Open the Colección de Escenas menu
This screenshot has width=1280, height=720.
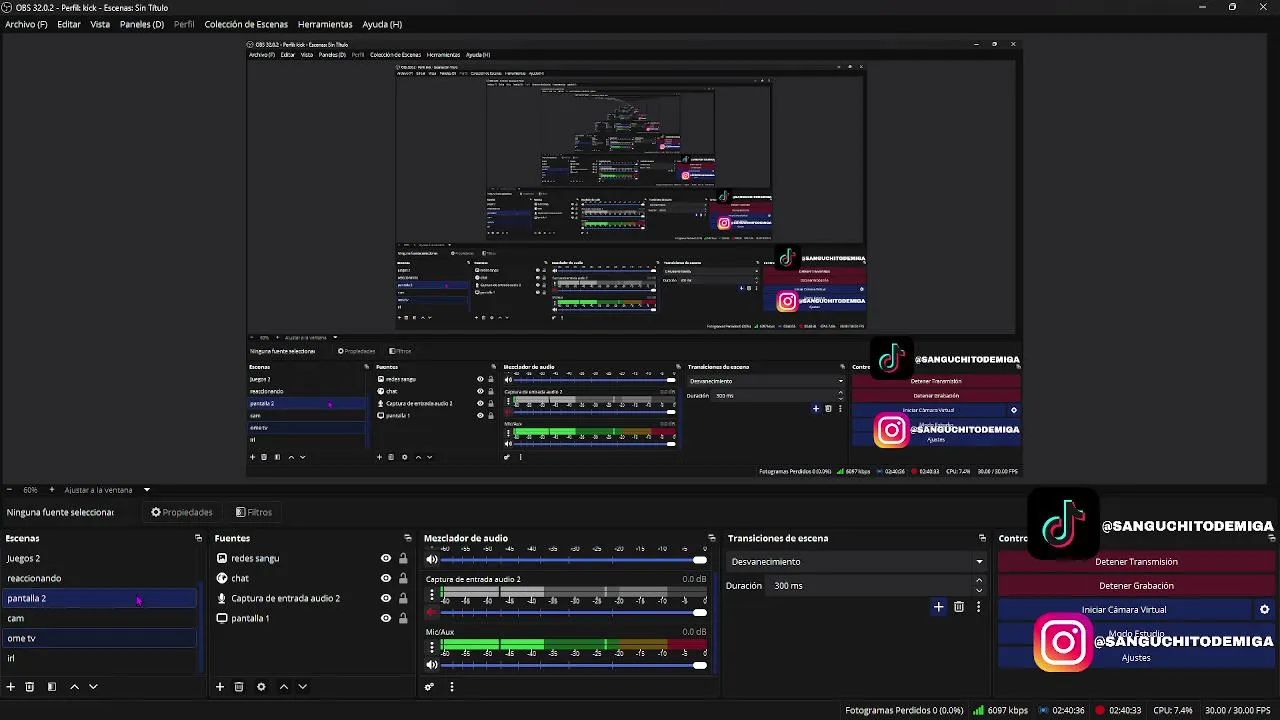point(246,24)
